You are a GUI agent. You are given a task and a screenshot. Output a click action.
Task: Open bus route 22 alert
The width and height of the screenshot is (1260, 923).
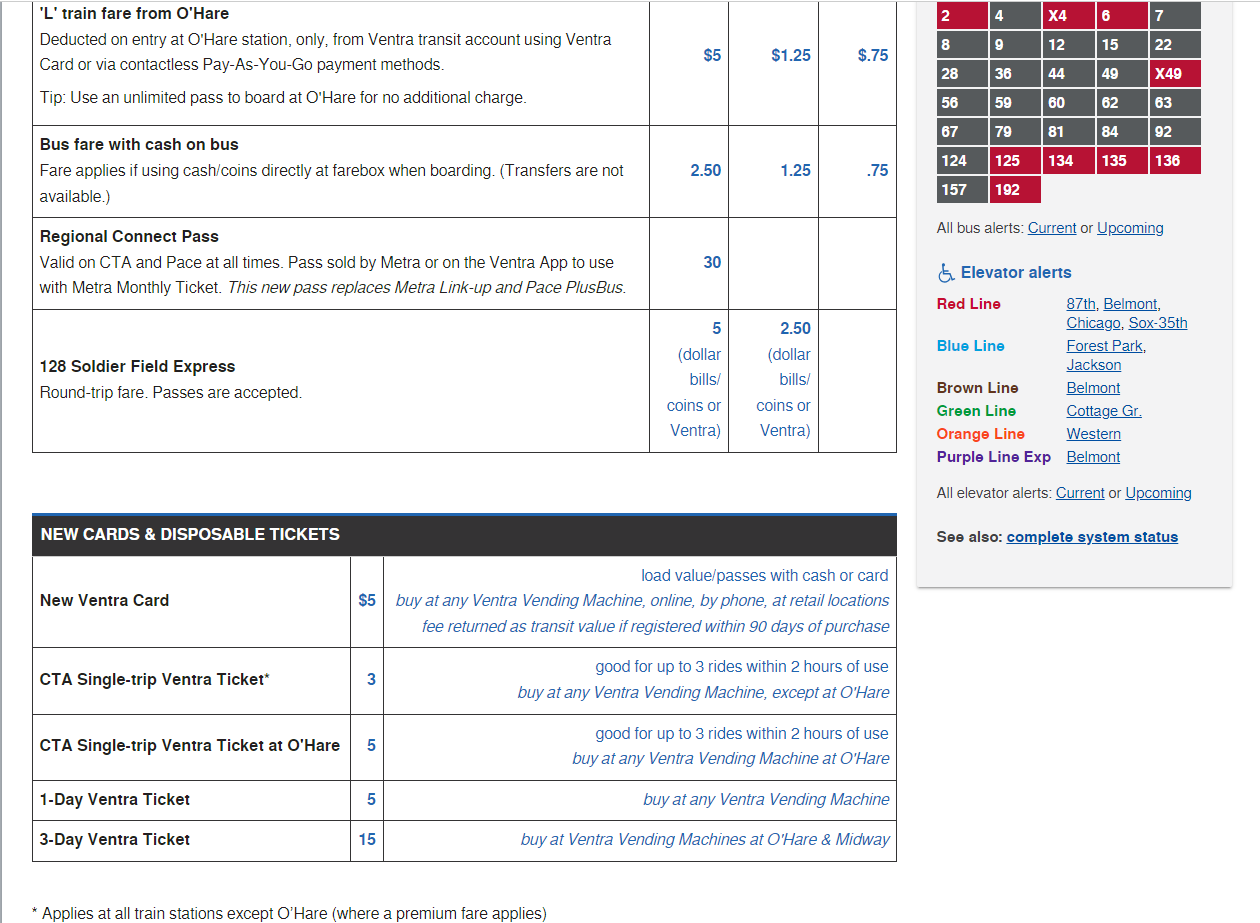(x=1175, y=45)
